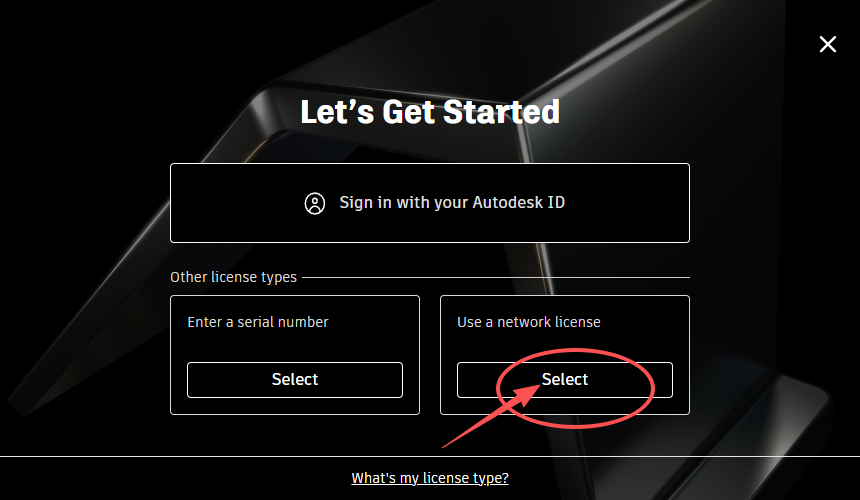Click the Use a network license label

[x=529, y=322]
